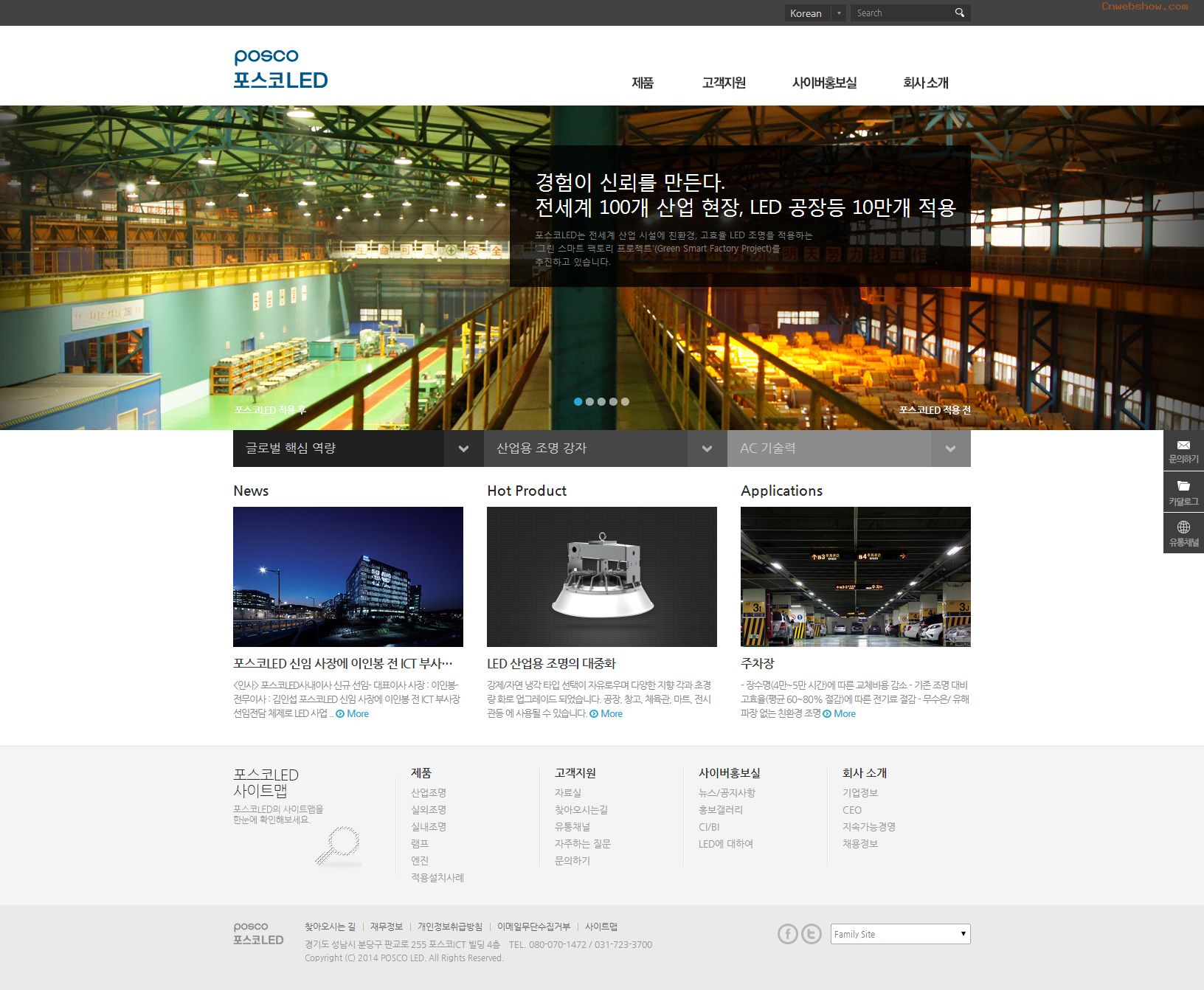The image size is (1204, 990).
Task: Click footer link 이메일무단수집거부
Action: point(533,927)
